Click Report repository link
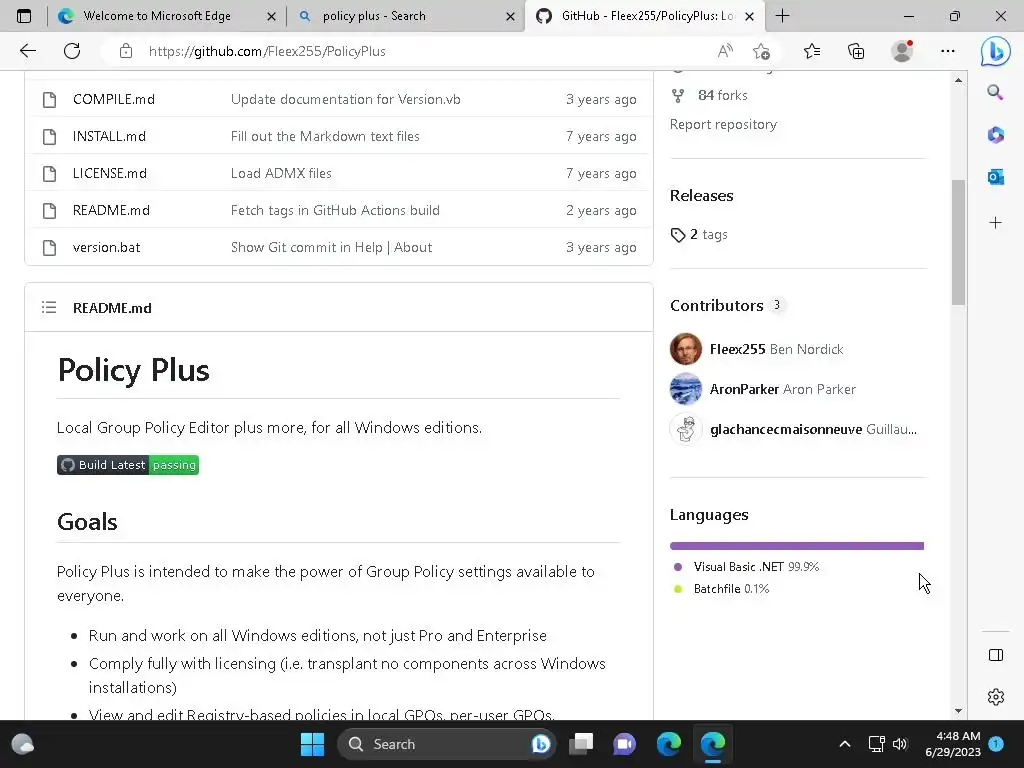Screen dimensions: 1024x768 pos(723,125)
